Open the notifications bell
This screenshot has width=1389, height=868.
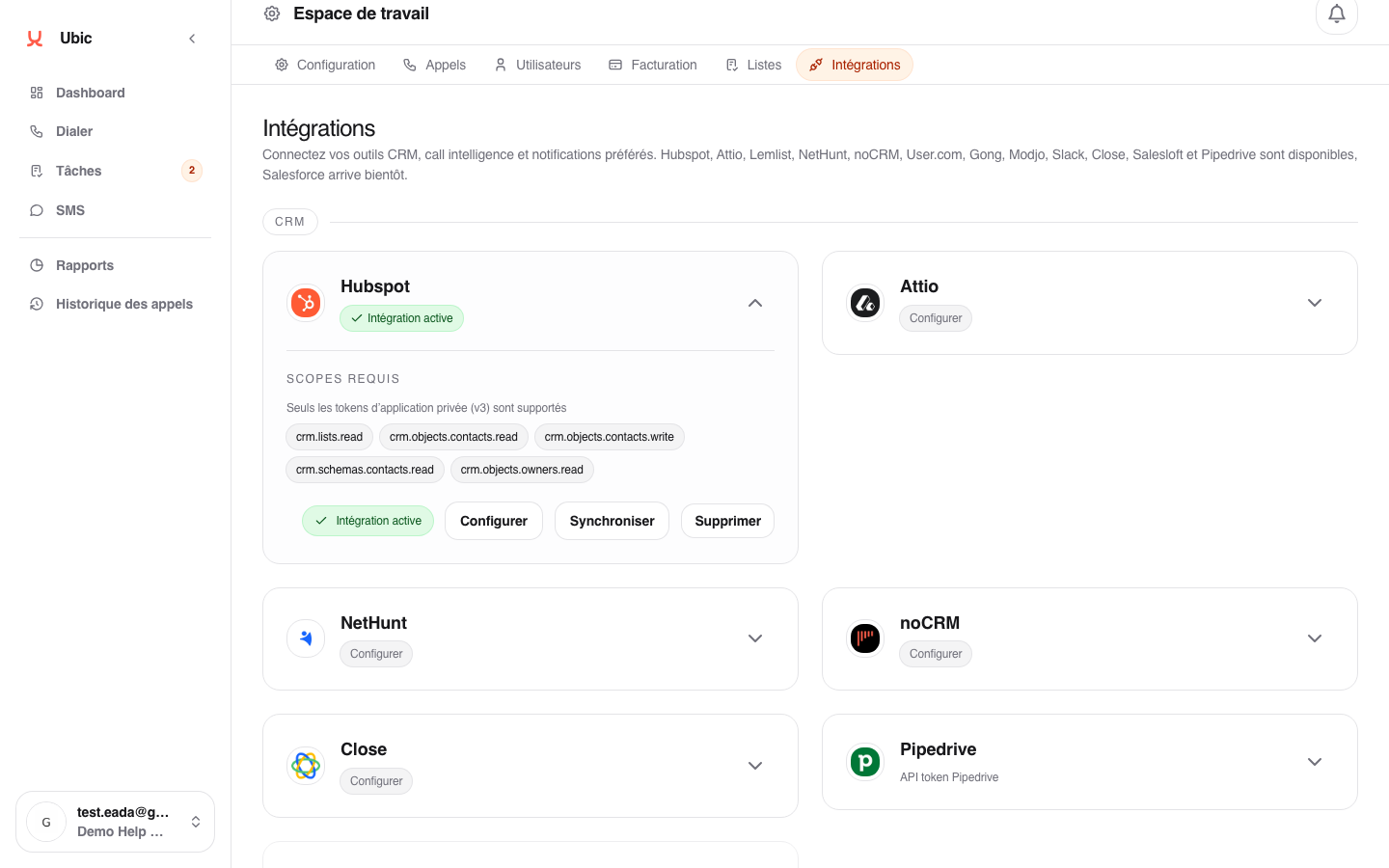(1337, 14)
